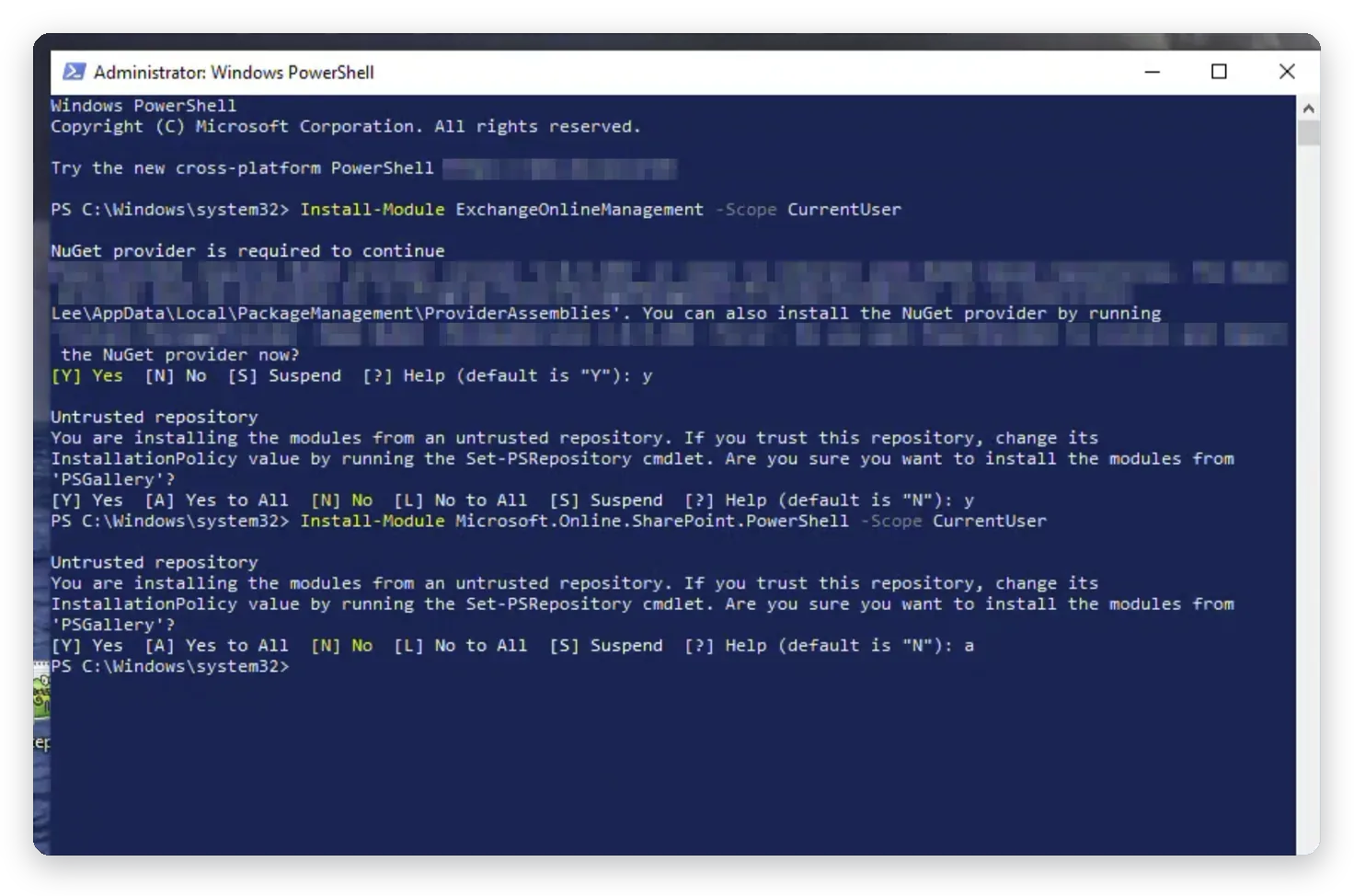Click the 'Microsoft.Online.SharePoint.PowerShell' command text

click(x=651, y=521)
